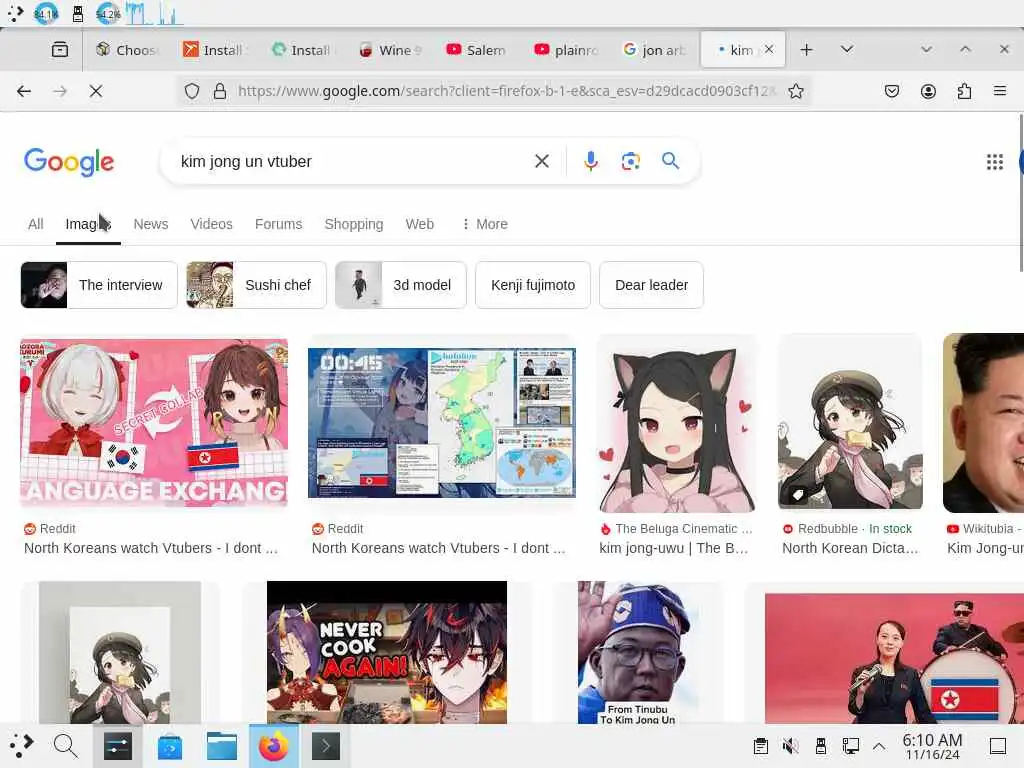Screen dimensions: 1024x768
Task: Select the Videos results tab
Action: point(212,224)
